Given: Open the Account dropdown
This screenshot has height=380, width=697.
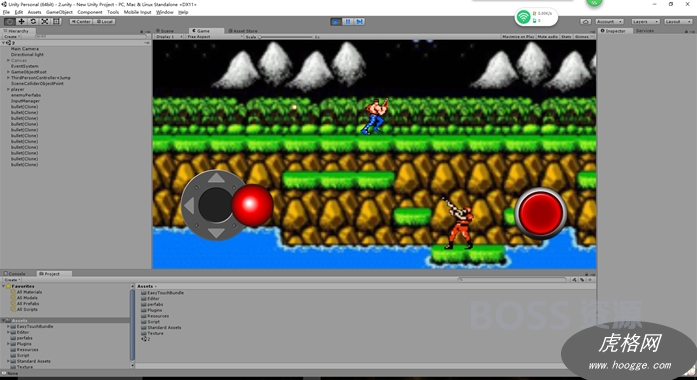Looking at the screenshot, I should (x=609, y=21).
